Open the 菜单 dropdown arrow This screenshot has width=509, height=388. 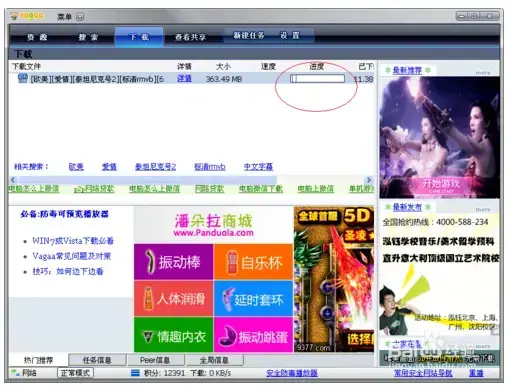(80, 16)
